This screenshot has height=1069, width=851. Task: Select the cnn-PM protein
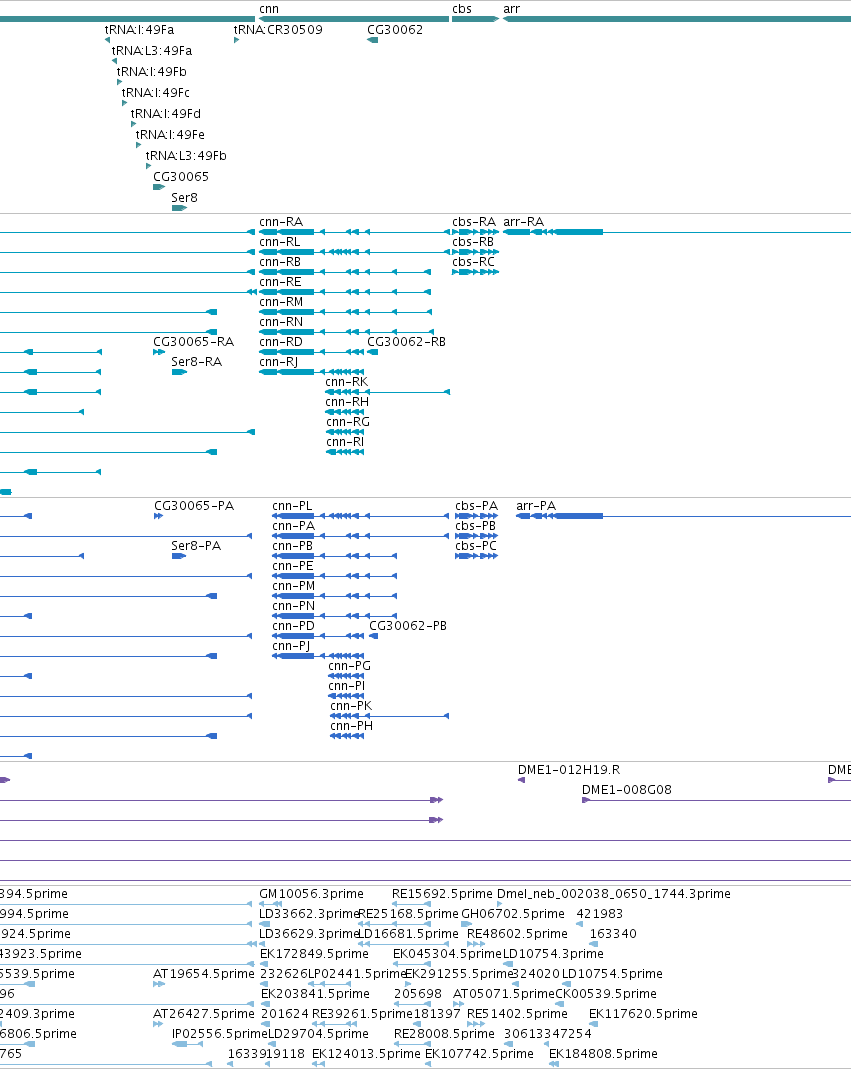[294, 586]
